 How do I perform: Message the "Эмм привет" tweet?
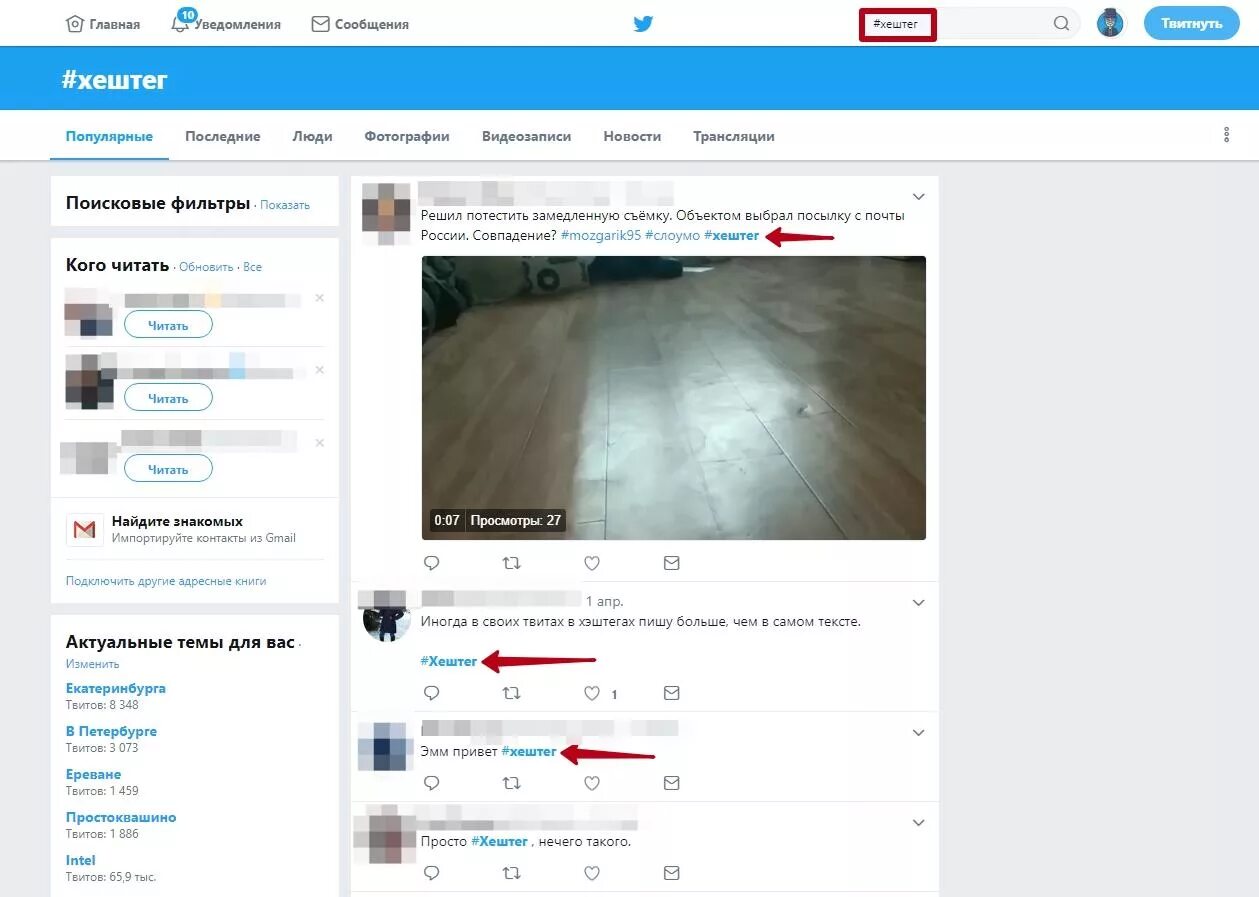(671, 783)
